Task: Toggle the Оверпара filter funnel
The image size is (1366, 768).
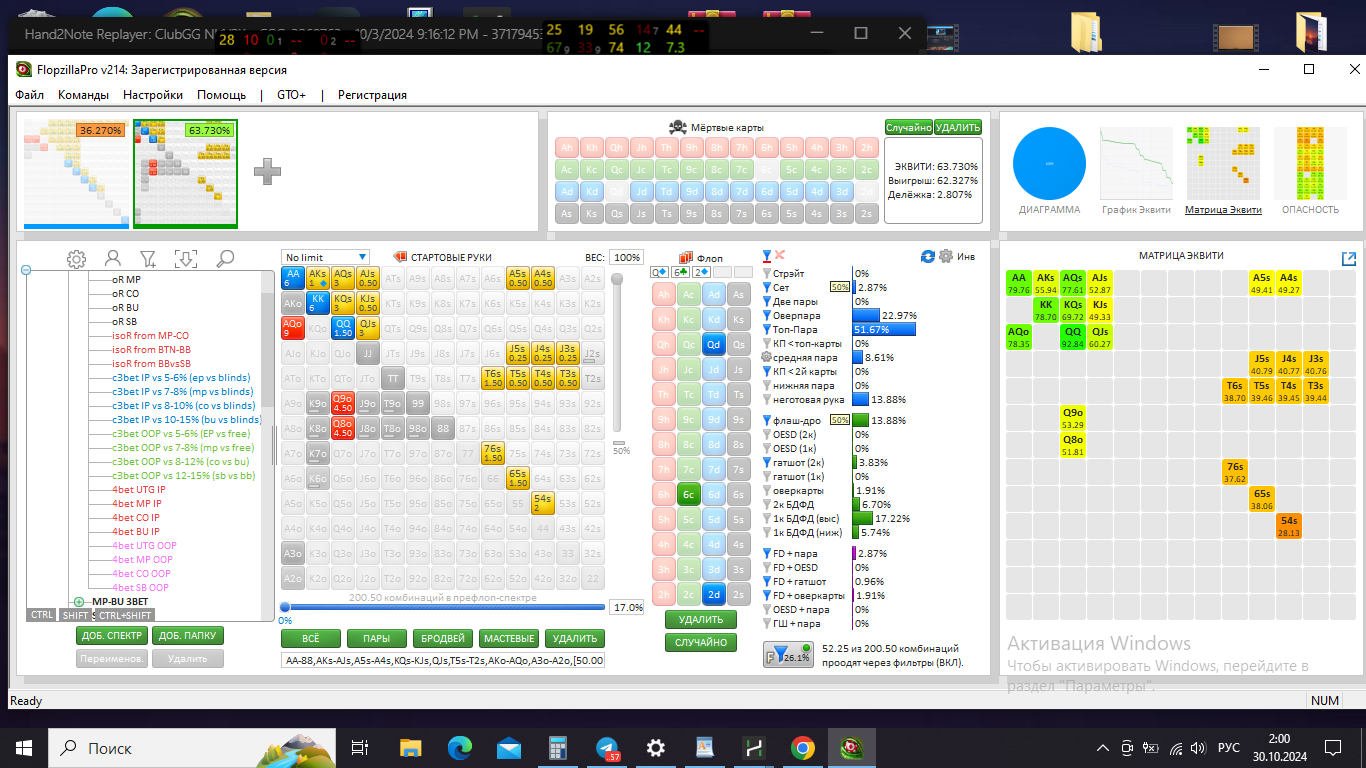Action: [x=767, y=315]
